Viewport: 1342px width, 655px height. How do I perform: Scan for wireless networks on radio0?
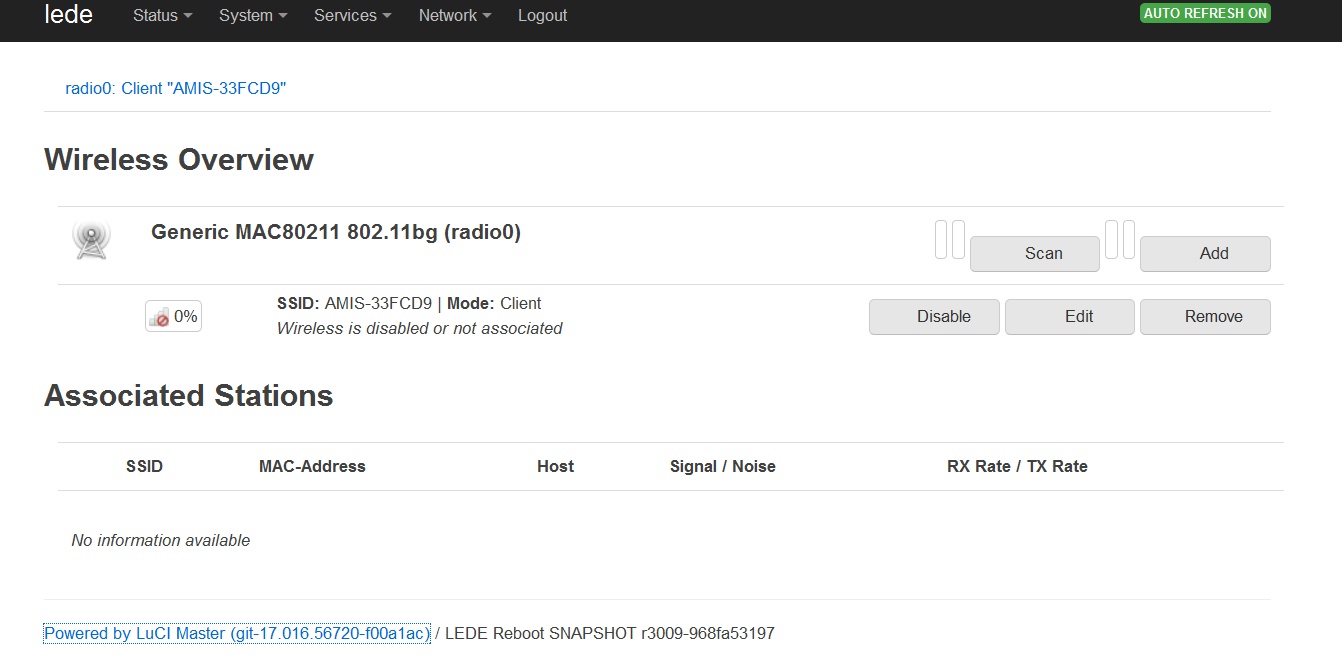pos(1034,254)
